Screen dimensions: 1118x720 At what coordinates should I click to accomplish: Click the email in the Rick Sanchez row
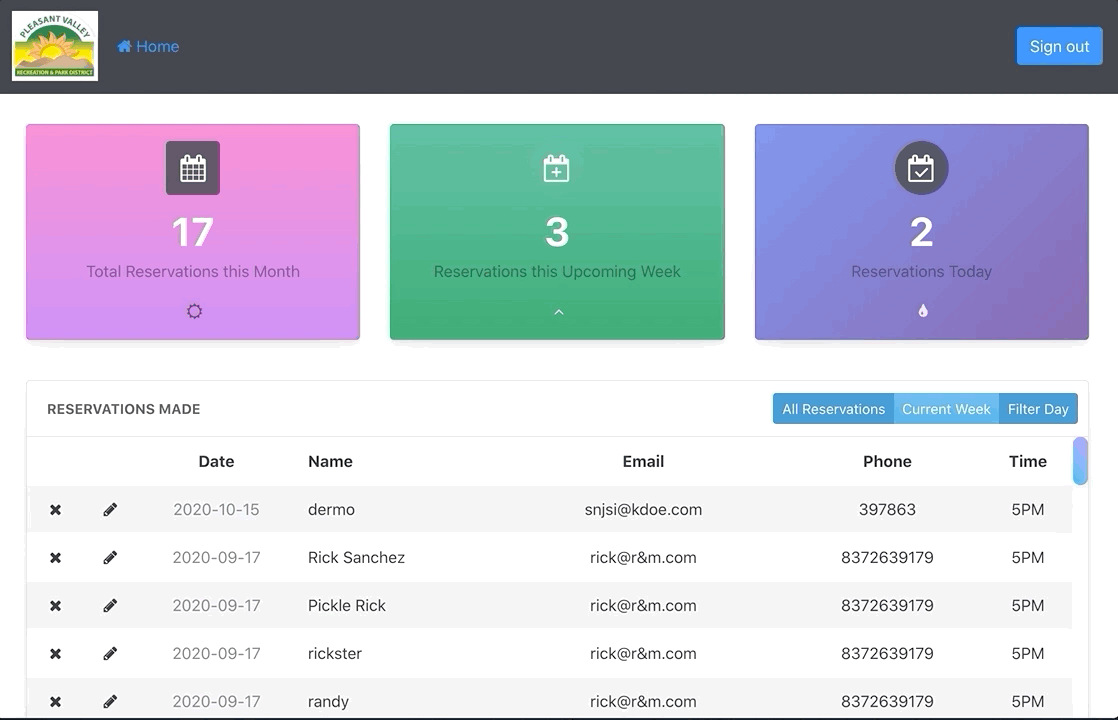click(x=643, y=557)
